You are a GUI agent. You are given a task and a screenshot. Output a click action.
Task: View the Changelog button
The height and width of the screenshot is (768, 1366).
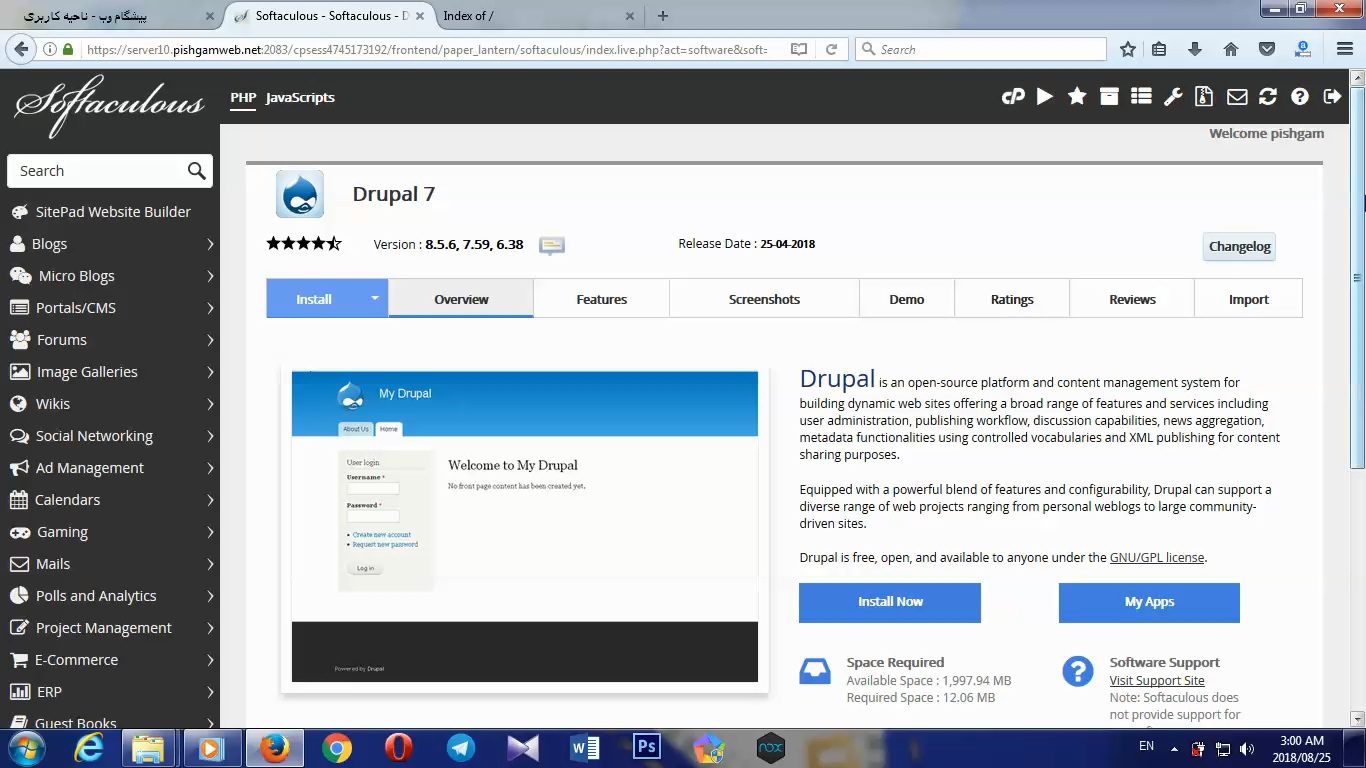(x=1239, y=246)
